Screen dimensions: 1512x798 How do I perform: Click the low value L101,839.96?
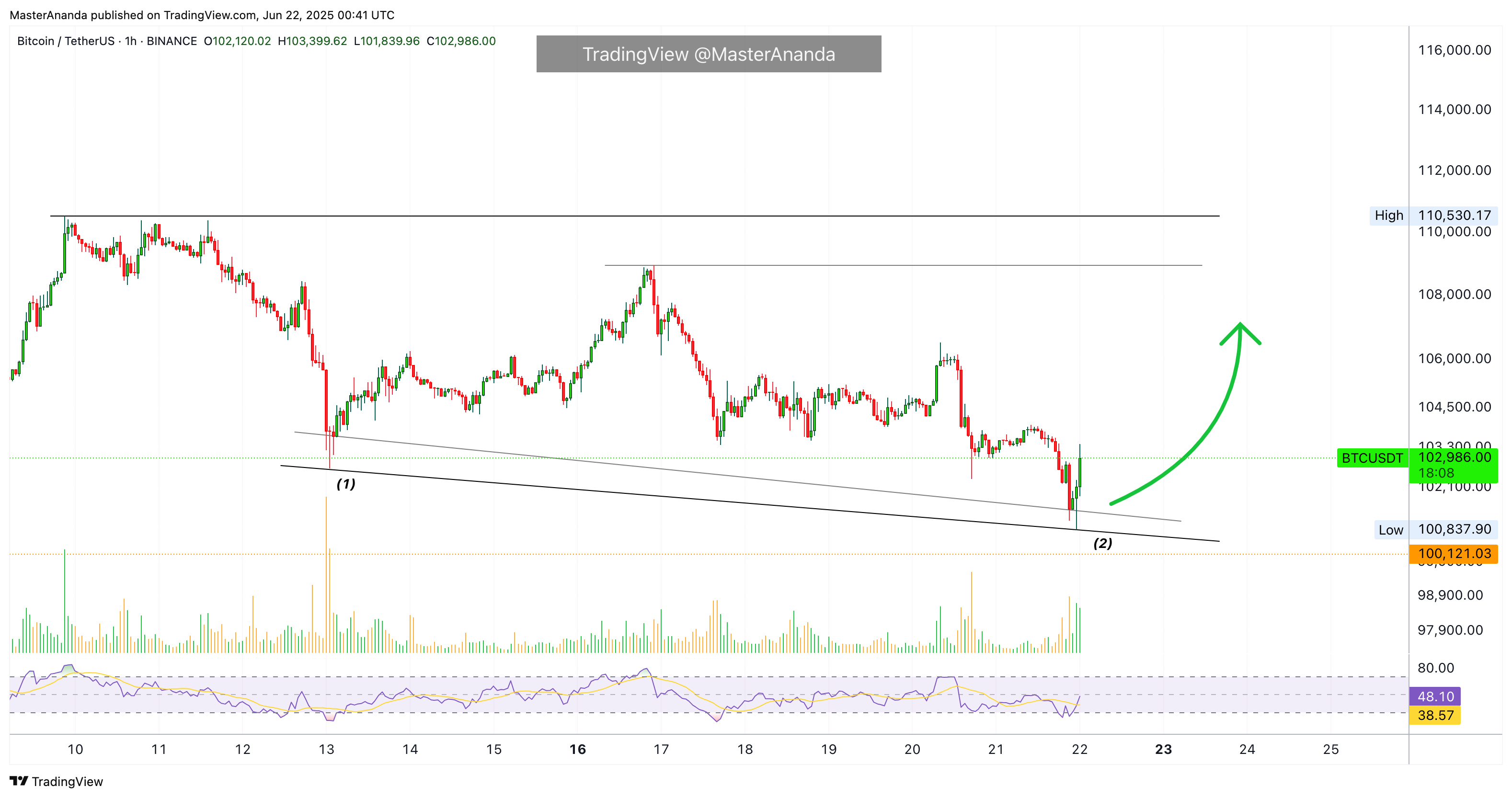387,41
